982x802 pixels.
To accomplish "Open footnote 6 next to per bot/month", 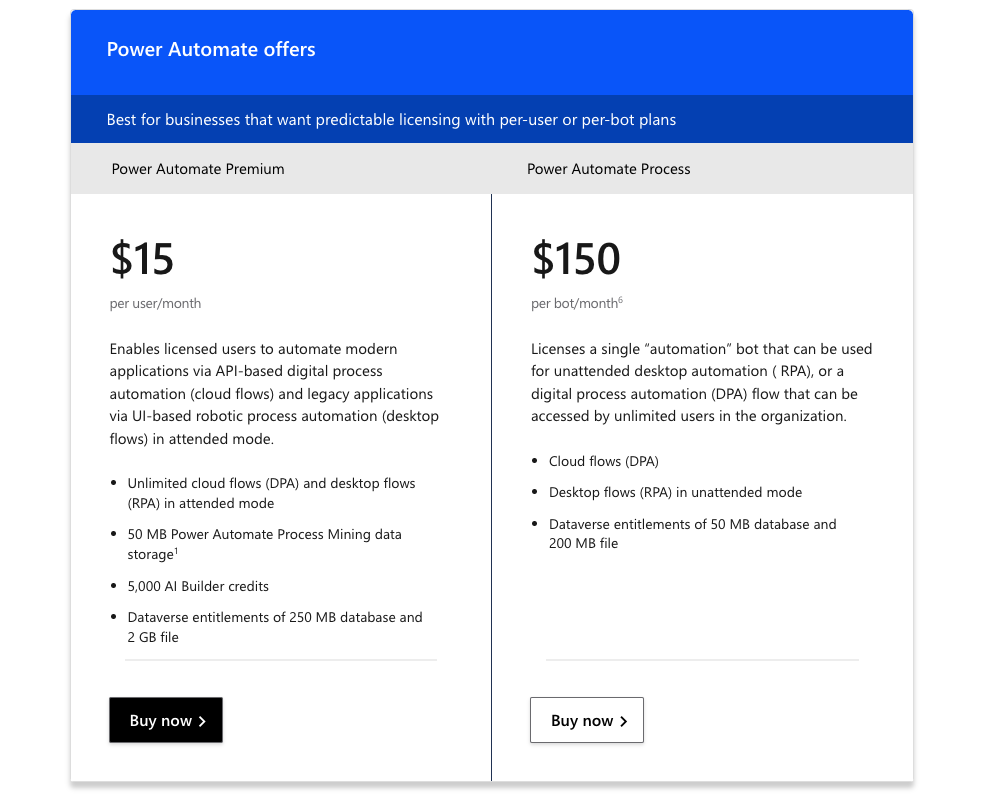I will click(x=620, y=299).
